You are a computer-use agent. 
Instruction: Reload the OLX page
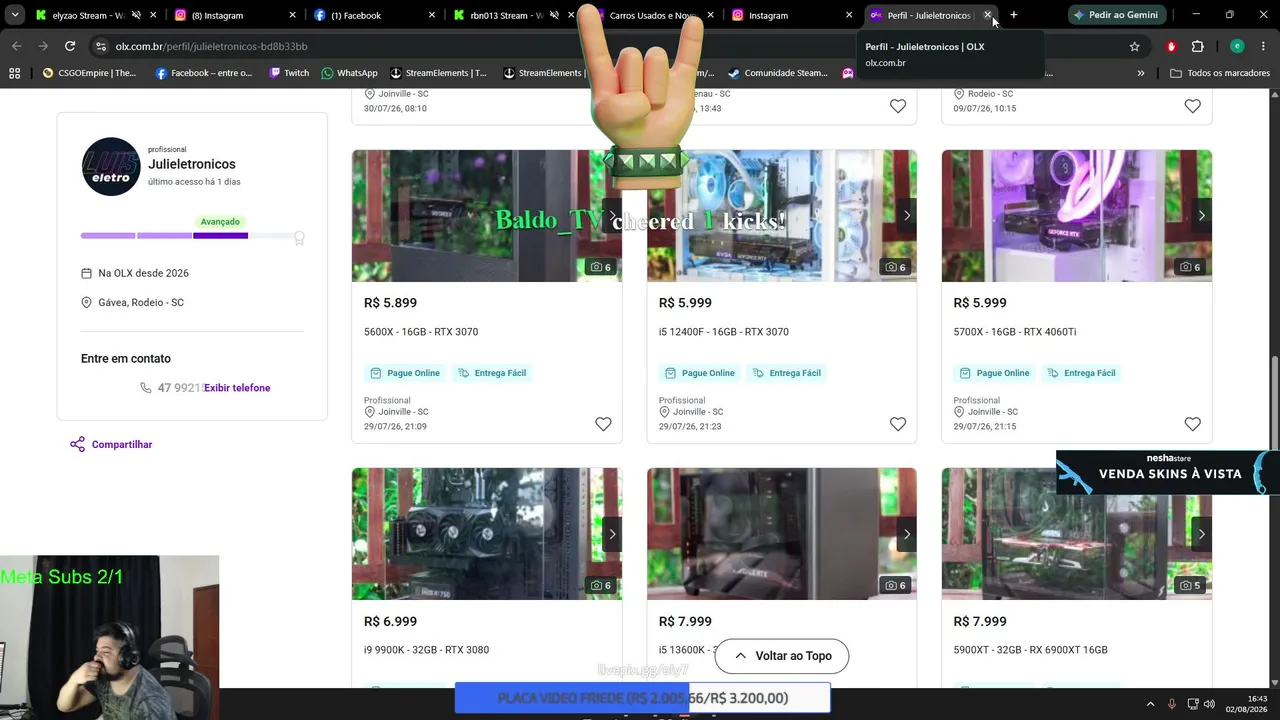[70, 46]
